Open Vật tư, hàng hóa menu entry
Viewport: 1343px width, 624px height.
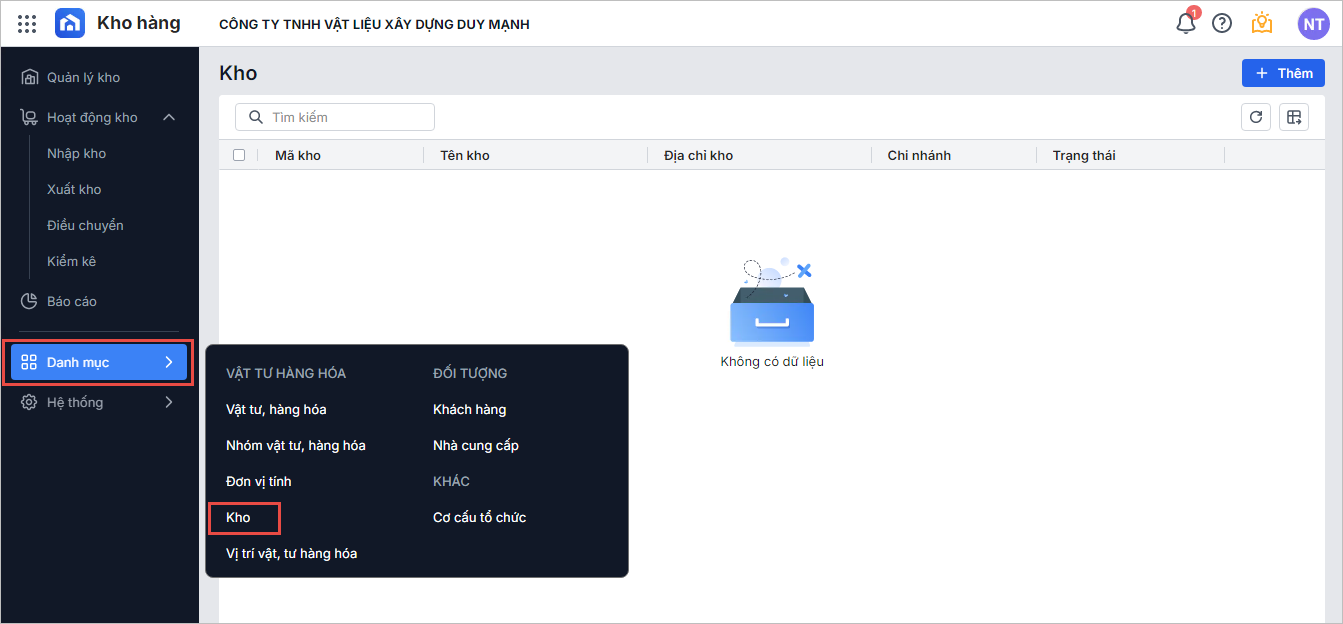click(x=276, y=409)
